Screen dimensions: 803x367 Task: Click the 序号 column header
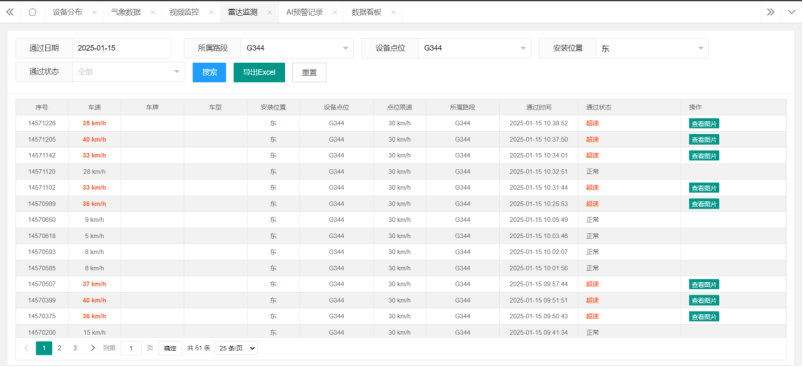[x=41, y=107]
